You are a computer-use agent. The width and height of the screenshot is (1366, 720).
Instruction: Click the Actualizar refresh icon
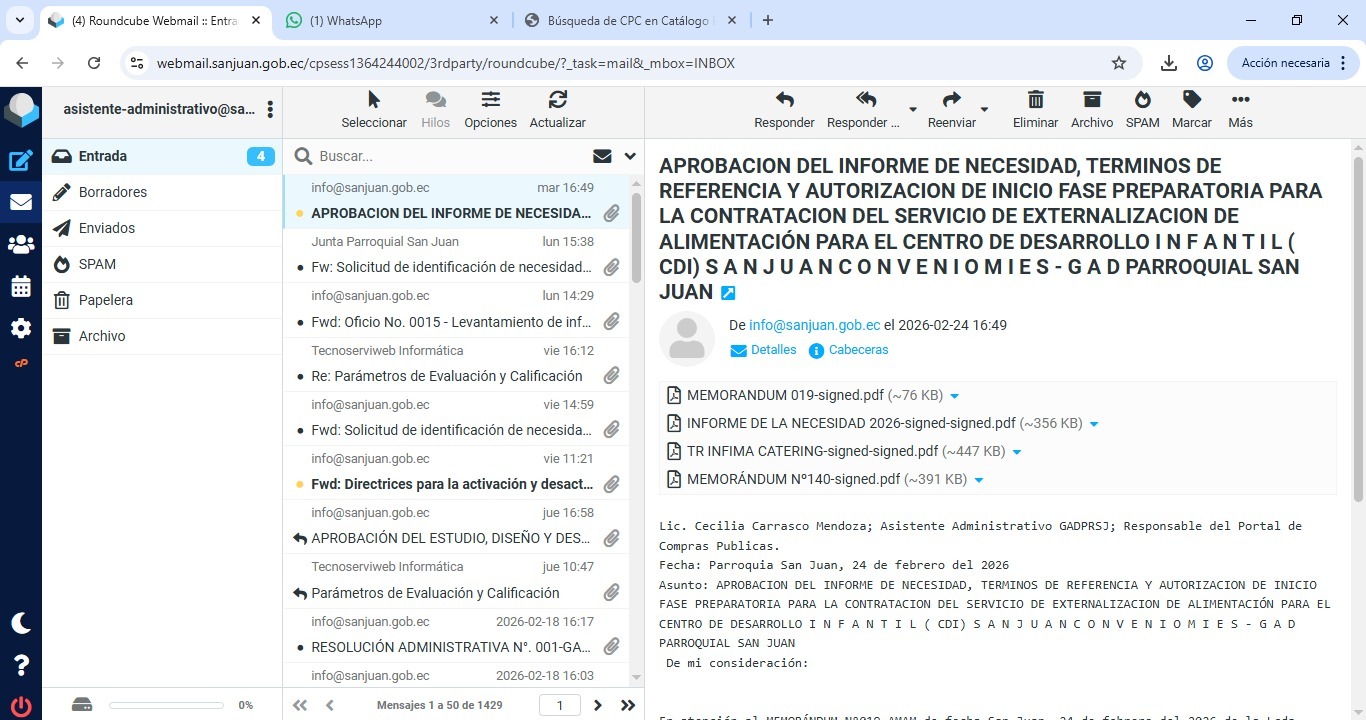click(557, 100)
